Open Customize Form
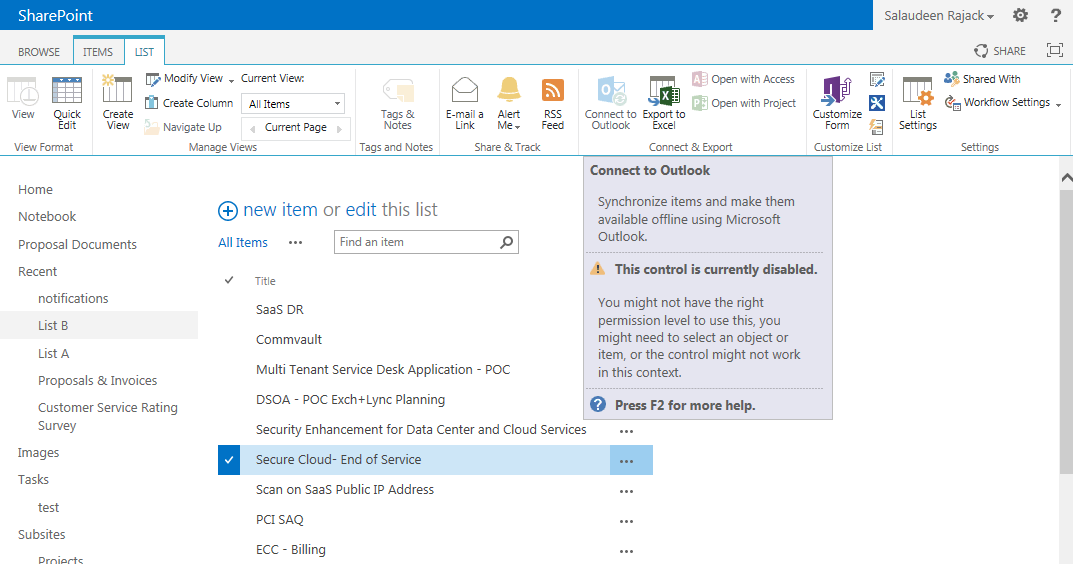Viewport: 1073px width, 564px height. pyautogui.click(x=837, y=103)
